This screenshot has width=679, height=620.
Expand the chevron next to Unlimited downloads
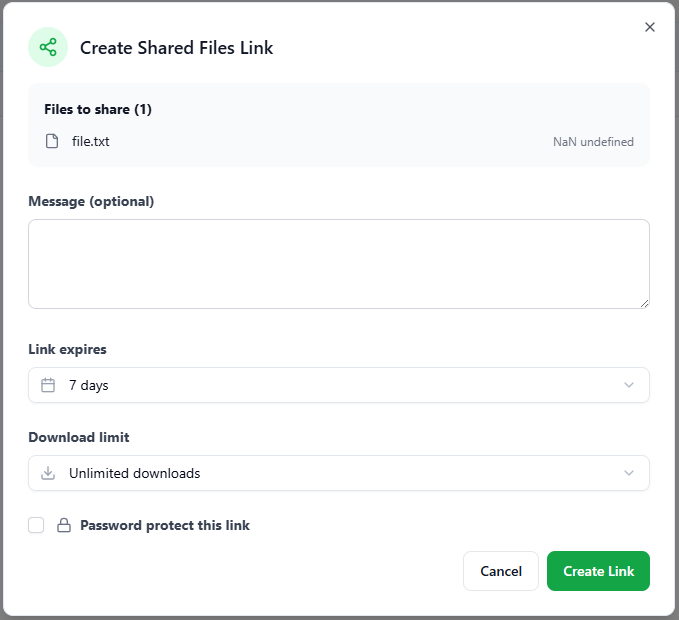629,473
